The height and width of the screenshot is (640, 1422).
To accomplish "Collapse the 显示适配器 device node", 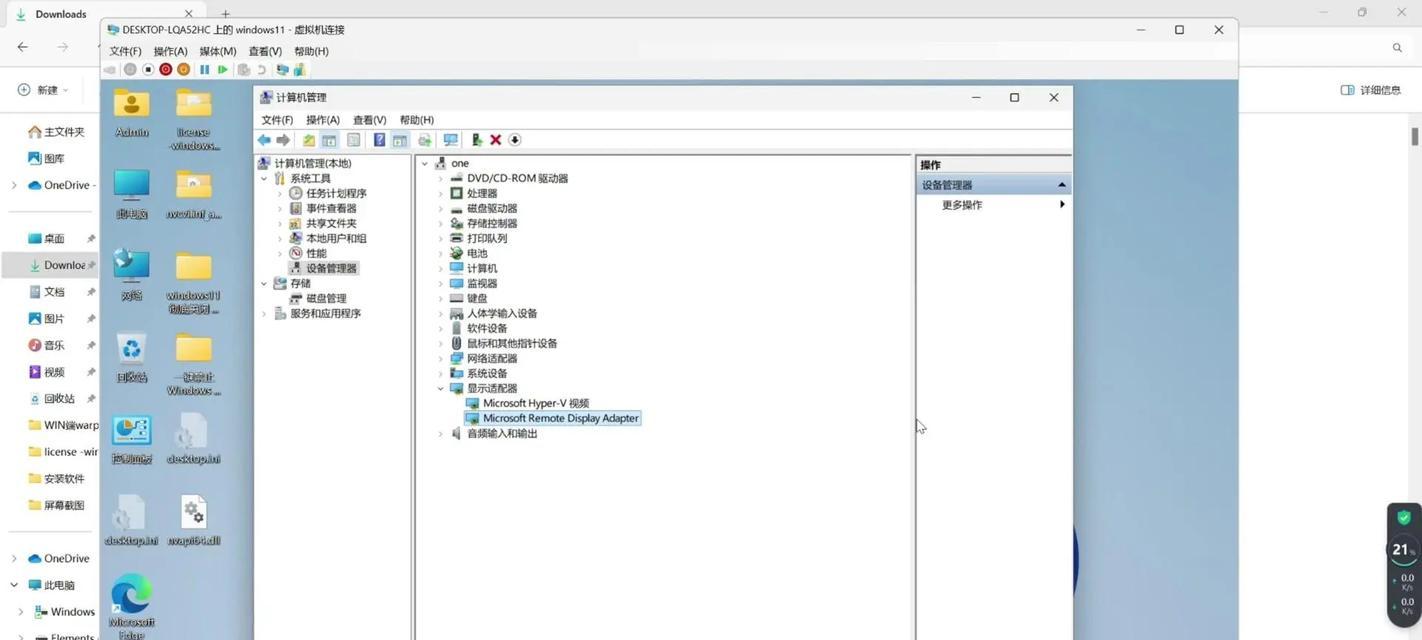I will tap(440, 389).
